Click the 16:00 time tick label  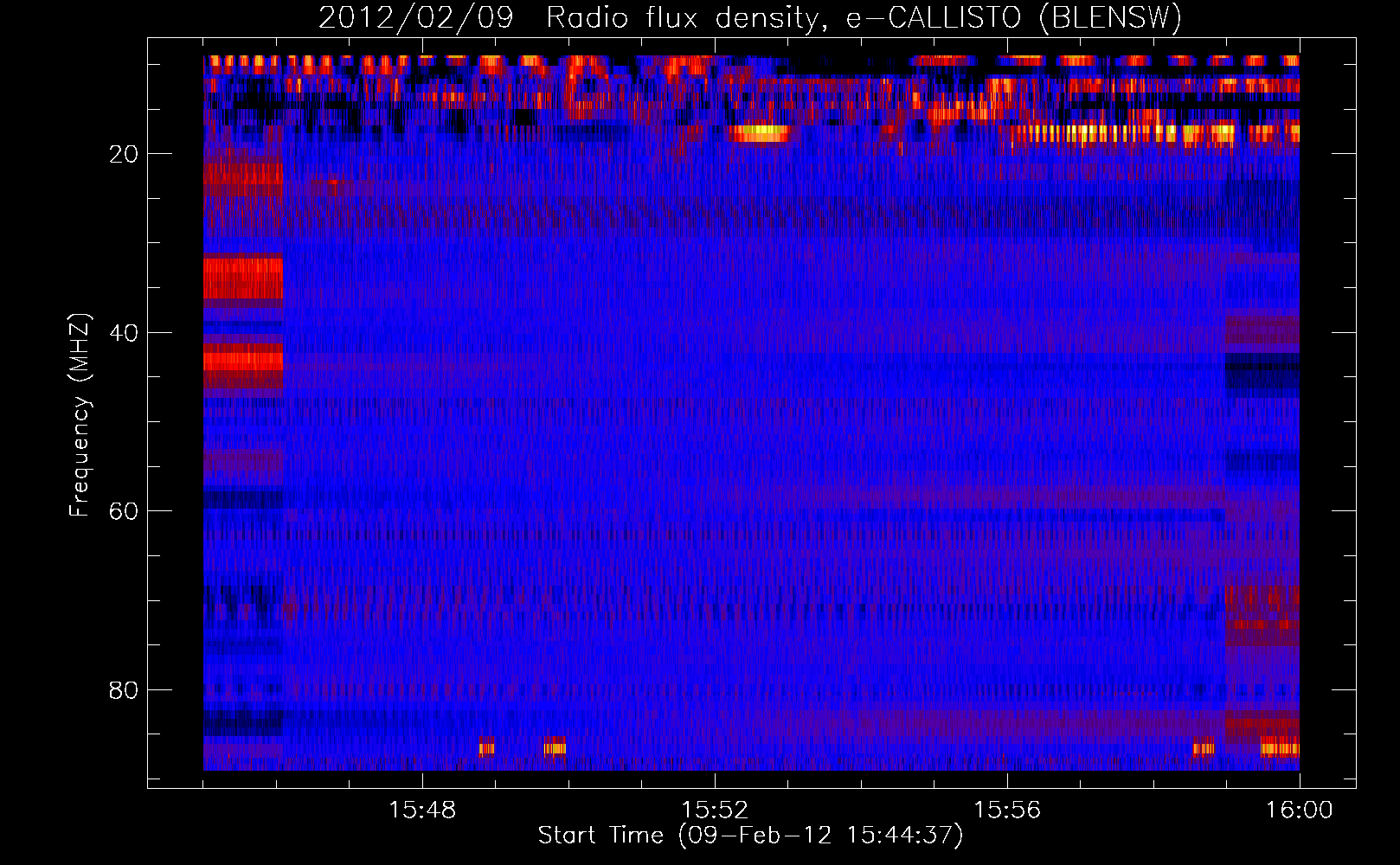pos(1300,811)
